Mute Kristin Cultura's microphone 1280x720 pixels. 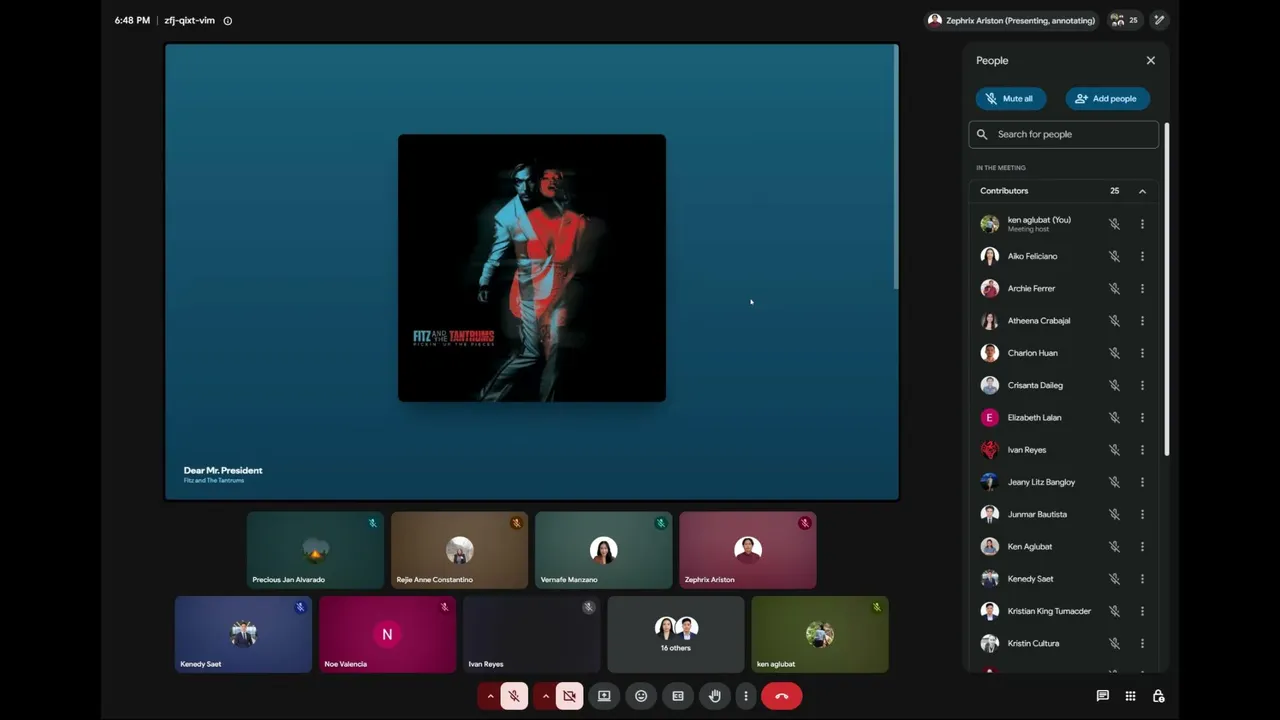coord(1114,643)
